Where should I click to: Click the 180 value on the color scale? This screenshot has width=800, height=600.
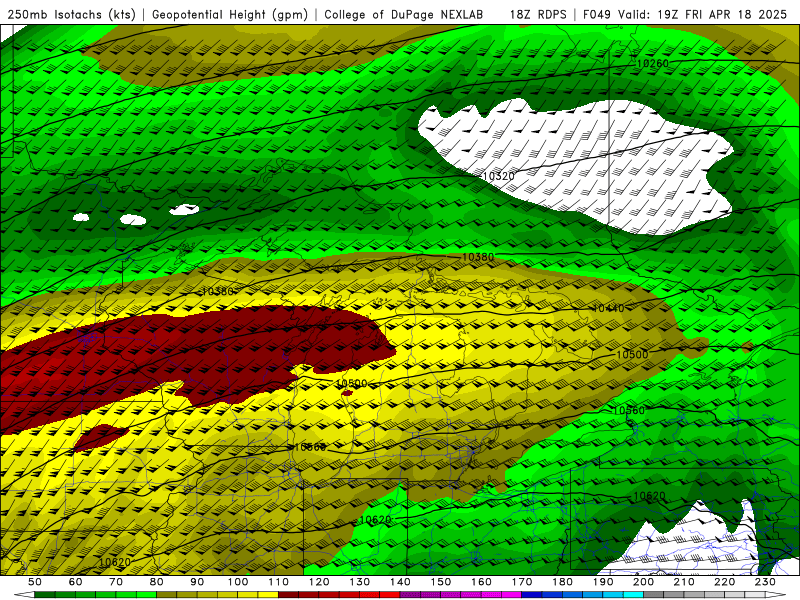point(562,582)
